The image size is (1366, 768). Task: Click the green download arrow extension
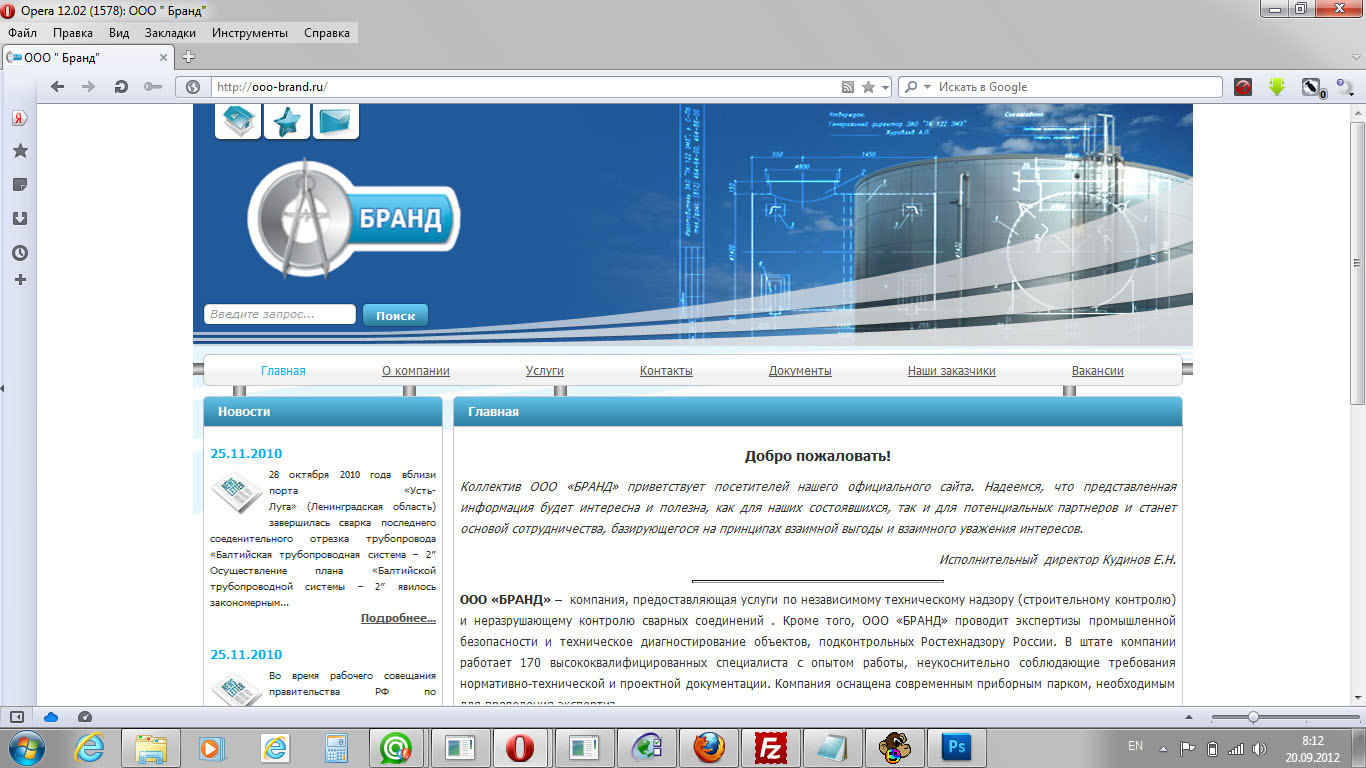click(1276, 87)
